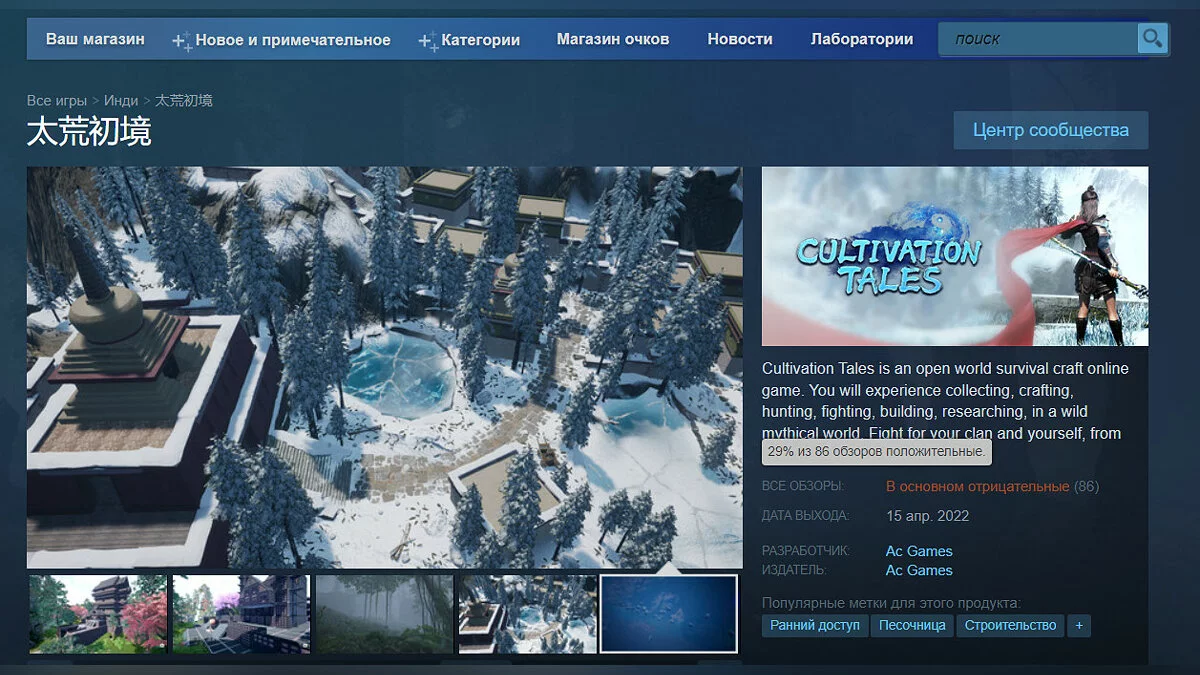1200x675 pixels.
Task: Click into the поиск search field
Action: tap(1039, 39)
